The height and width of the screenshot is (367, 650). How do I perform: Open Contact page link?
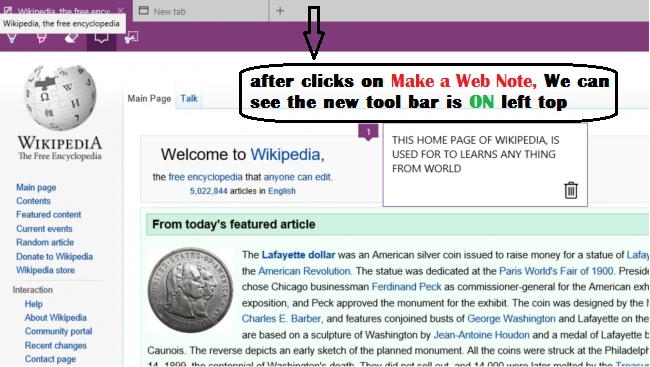point(50,359)
